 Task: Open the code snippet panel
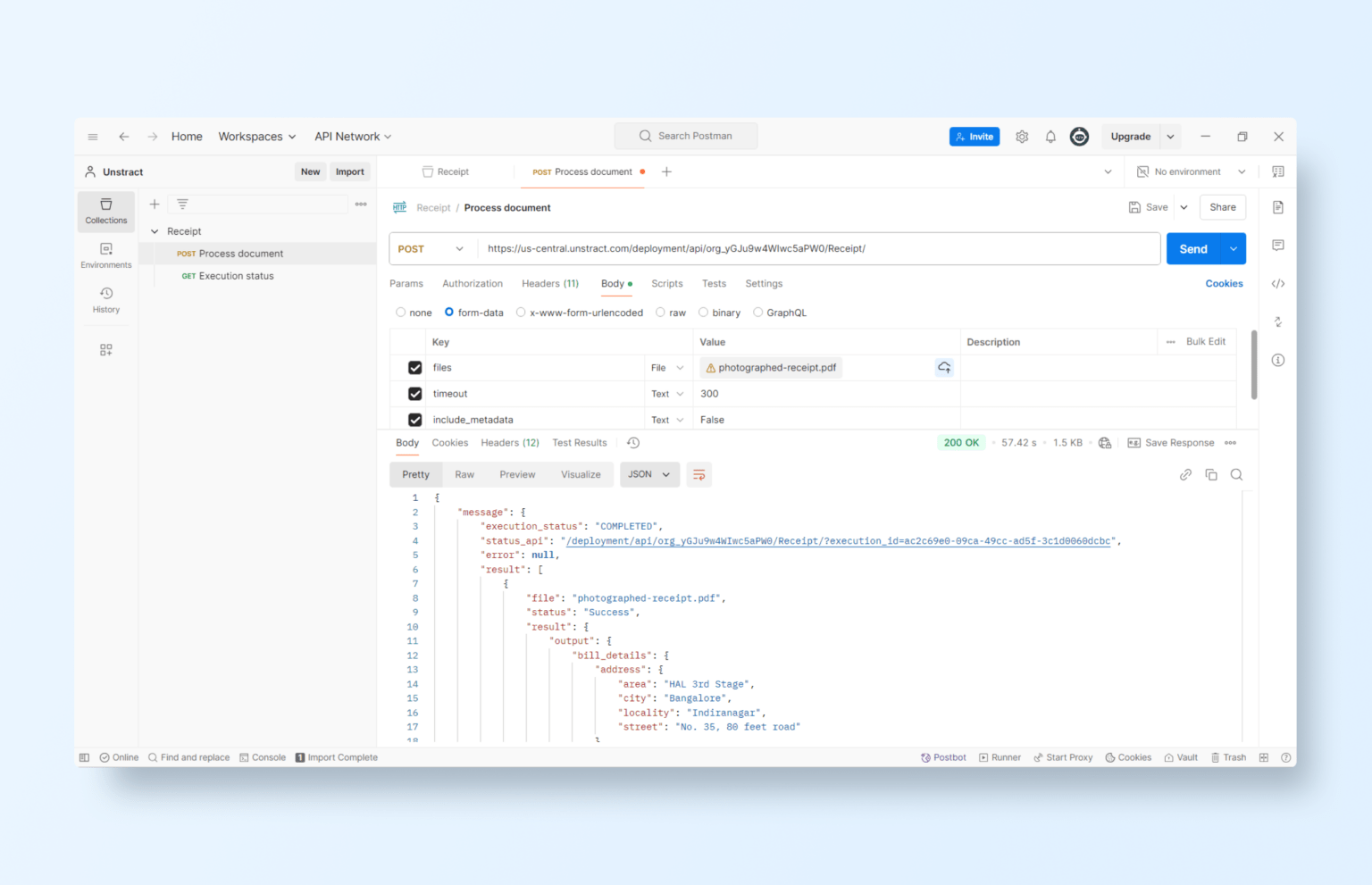click(x=1277, y=283)
